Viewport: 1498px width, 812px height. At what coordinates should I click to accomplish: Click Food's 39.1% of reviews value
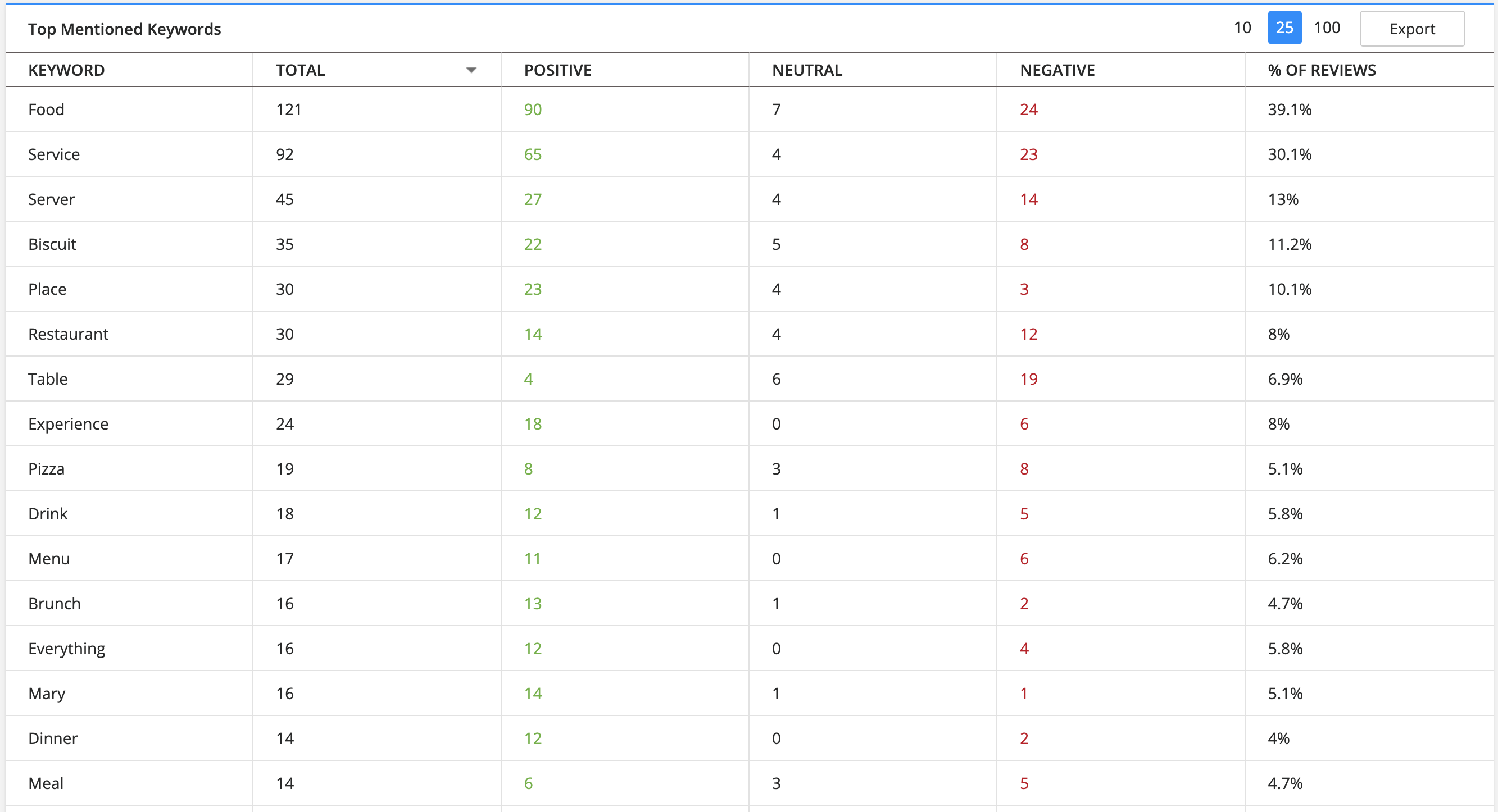point(1289,110)
